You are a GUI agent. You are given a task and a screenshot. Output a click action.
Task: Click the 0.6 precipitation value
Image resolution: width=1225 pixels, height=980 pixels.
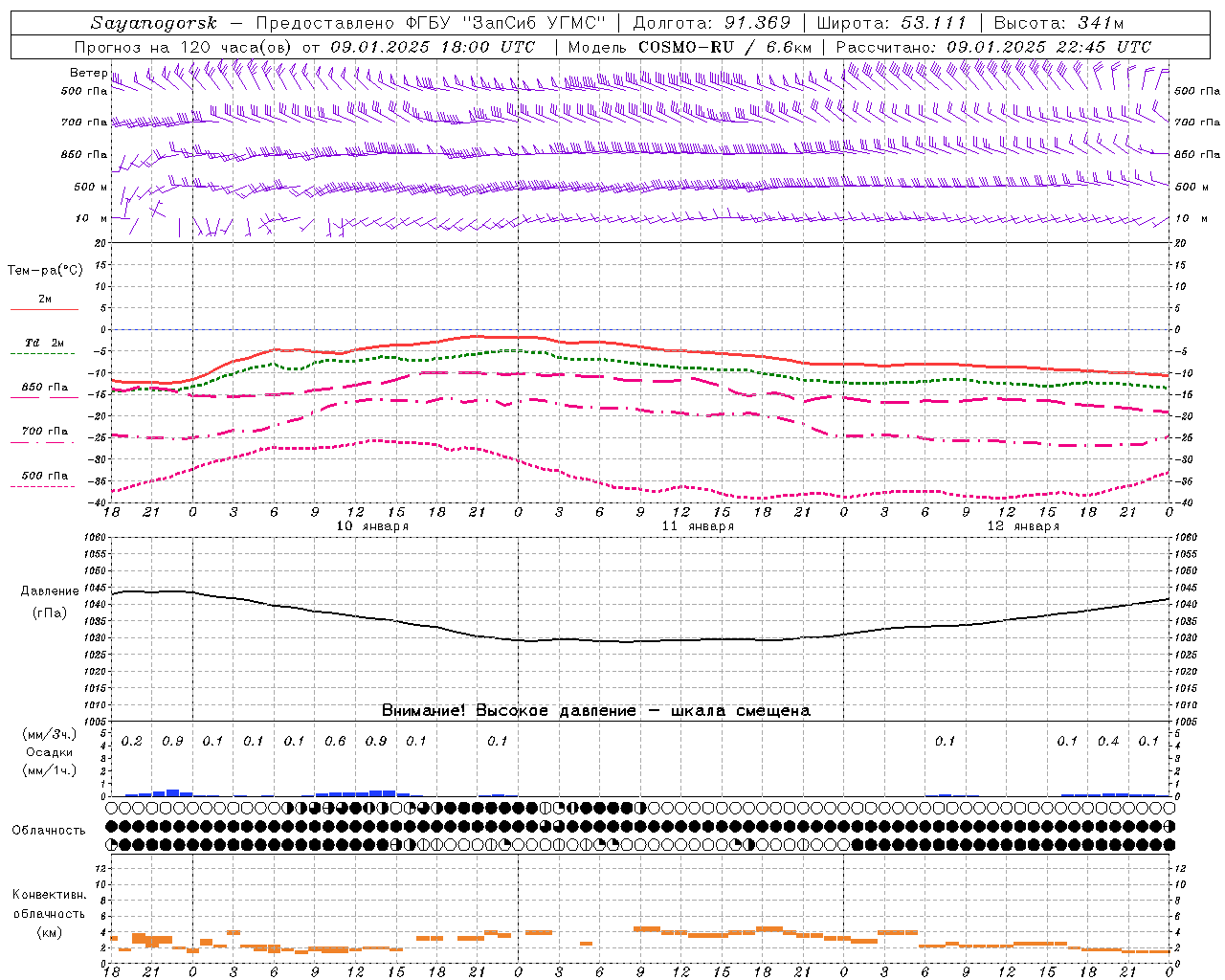tap(335, 742)
